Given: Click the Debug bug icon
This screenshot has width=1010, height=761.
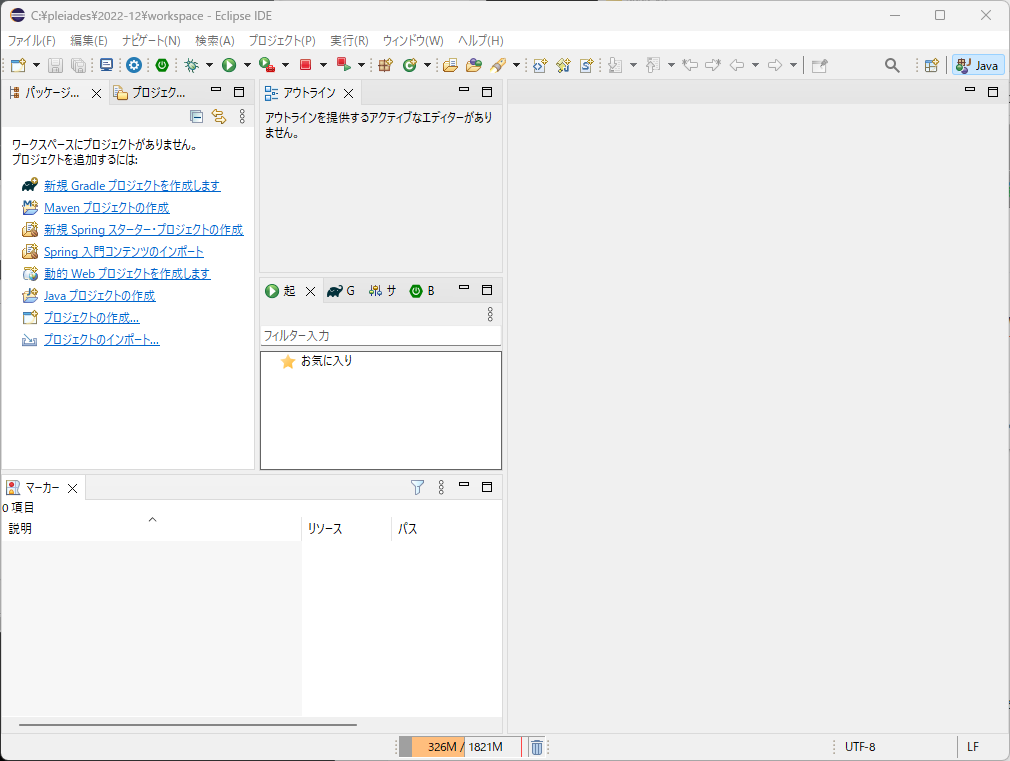Looking at the screenshot, I should 191,65.
